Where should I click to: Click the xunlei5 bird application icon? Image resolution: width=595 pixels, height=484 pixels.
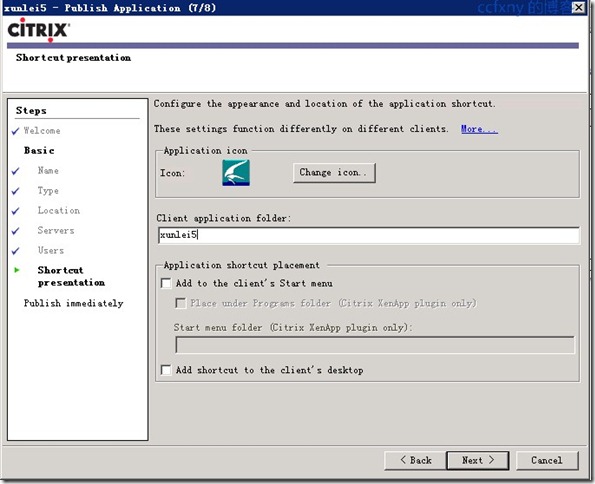(236, 173)
